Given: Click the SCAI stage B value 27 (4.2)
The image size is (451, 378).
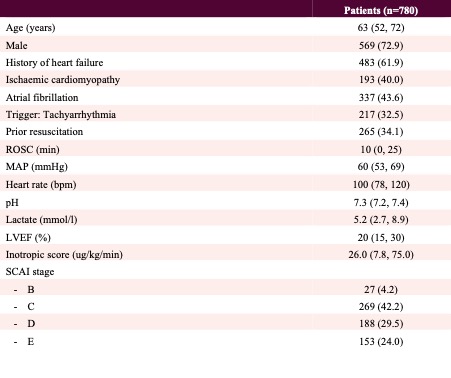Looking at the screenshot, I should point(381,289).
